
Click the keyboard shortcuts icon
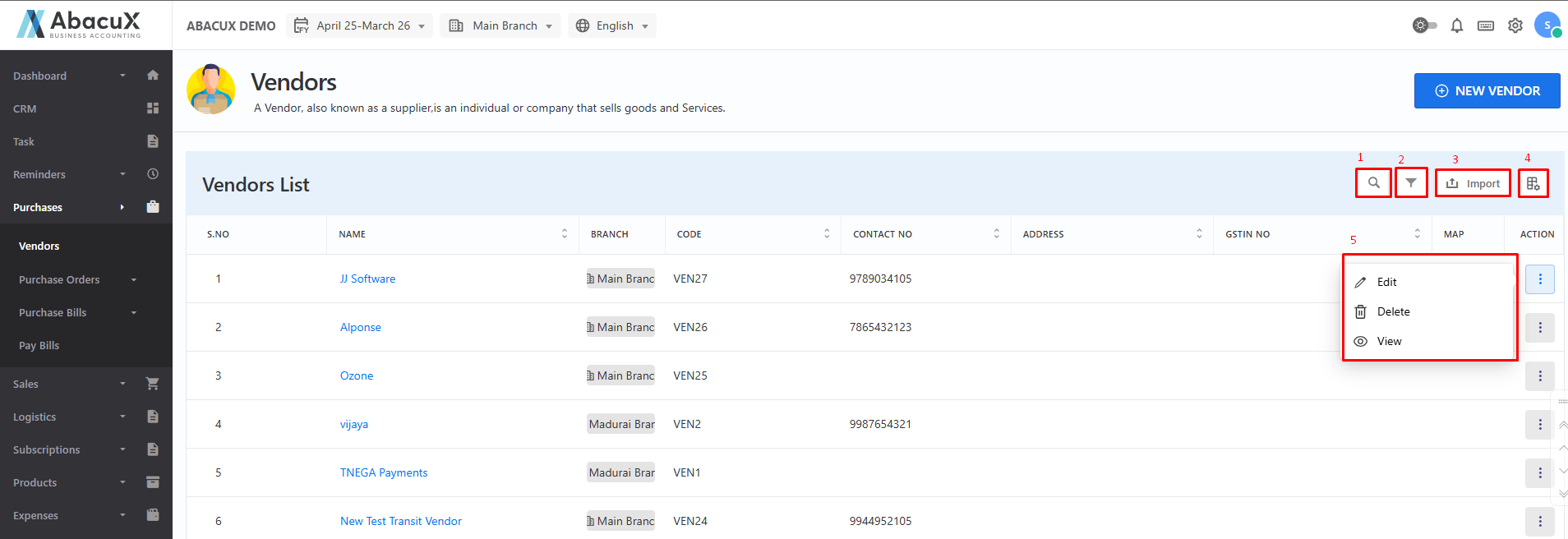[x=1485, y=25]
